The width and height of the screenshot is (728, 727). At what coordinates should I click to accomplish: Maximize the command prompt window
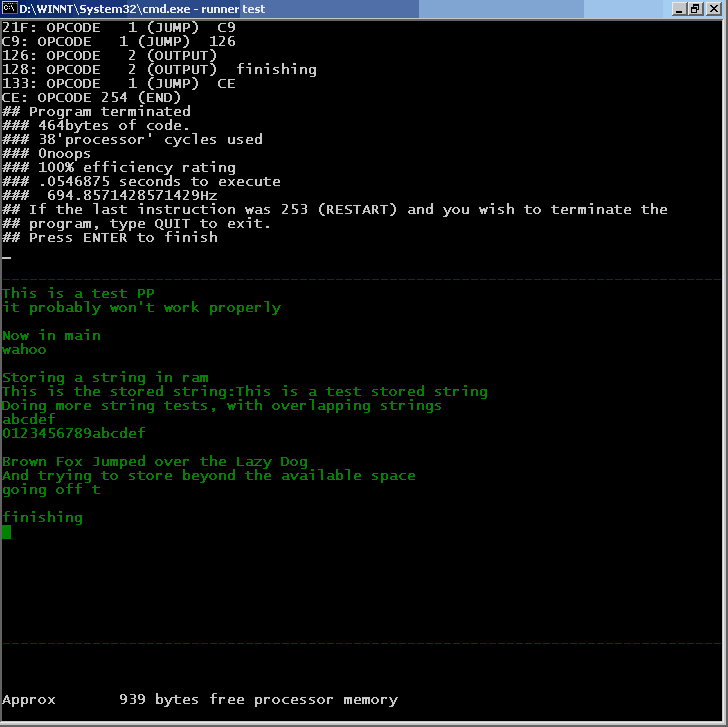tap(697, 9)
